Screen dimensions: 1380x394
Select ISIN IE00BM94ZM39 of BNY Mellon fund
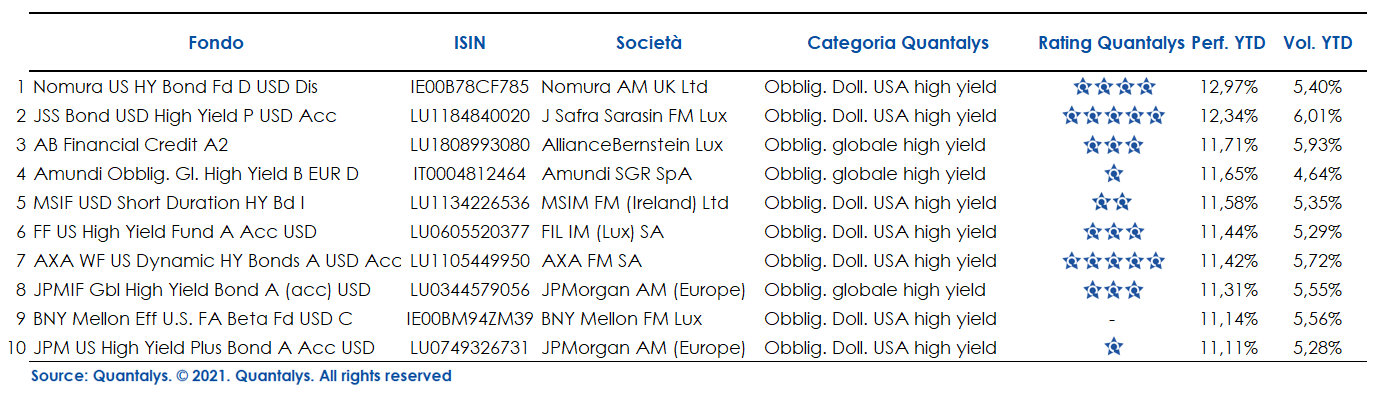pos(470,319)
